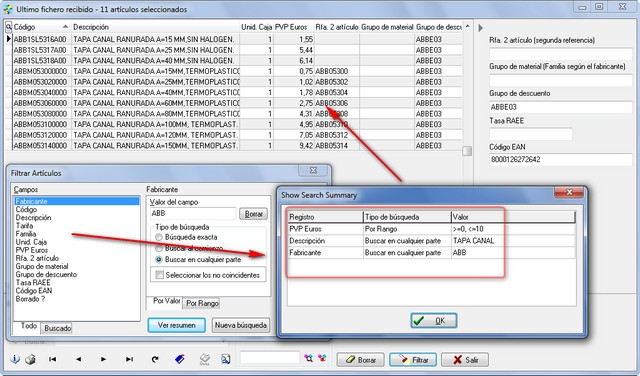
Task: Select Fabricante in Campos list
Action: click(77, 201)
